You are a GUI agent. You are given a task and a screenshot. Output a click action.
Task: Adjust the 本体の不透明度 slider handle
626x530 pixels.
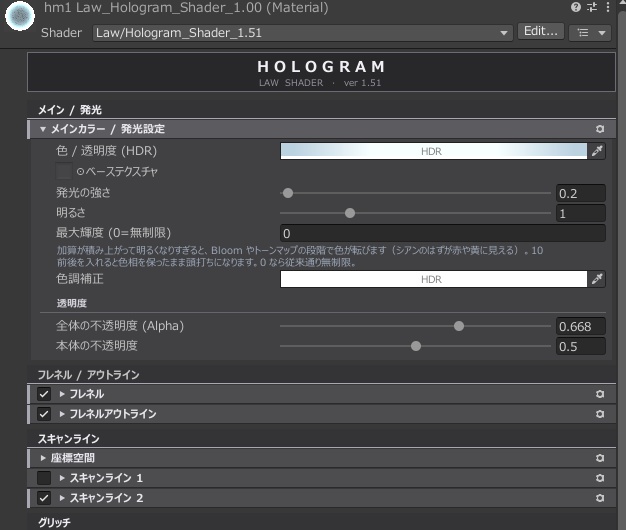coord(416,346)
